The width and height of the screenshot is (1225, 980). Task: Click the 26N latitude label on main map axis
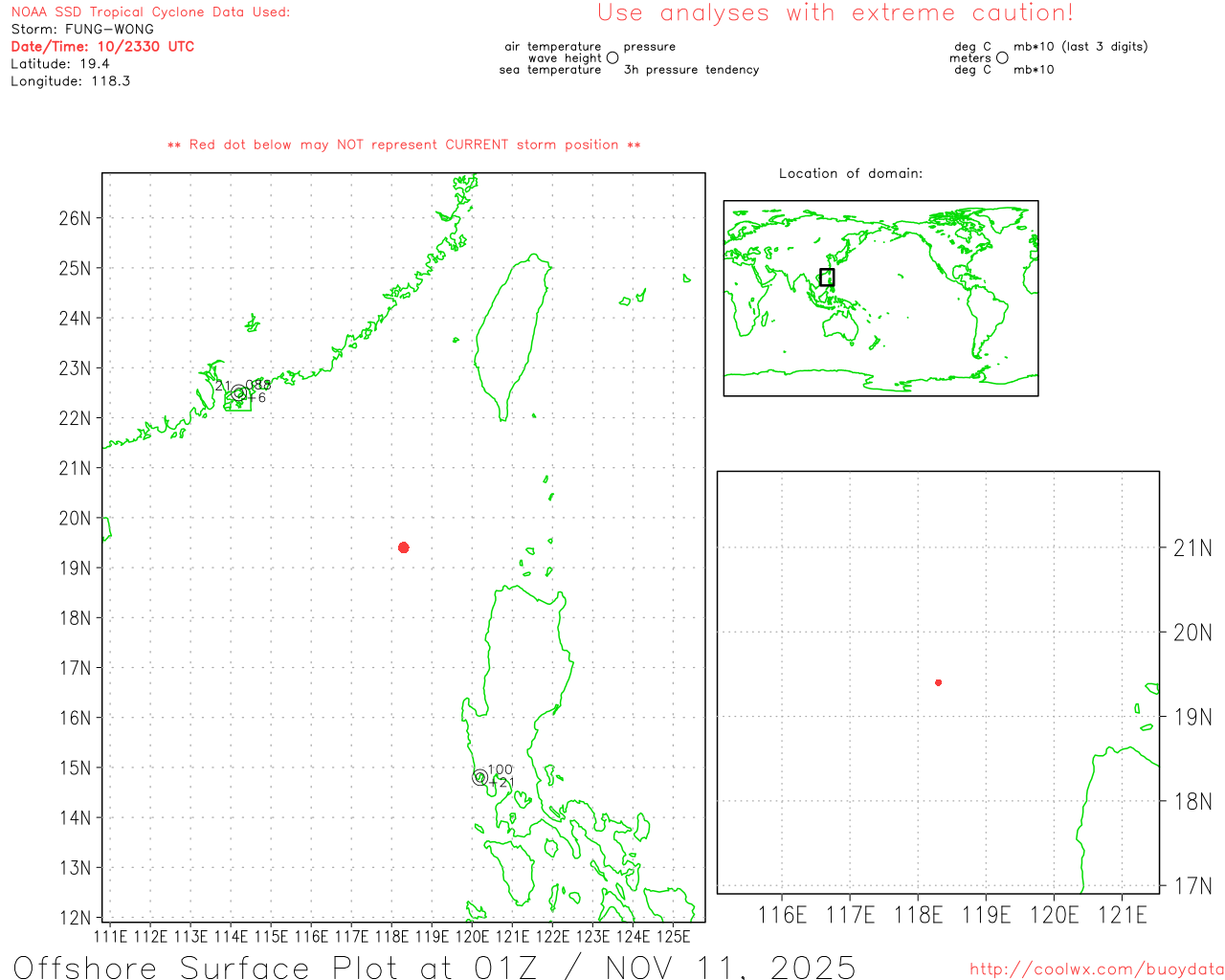(x=75, y=218)
